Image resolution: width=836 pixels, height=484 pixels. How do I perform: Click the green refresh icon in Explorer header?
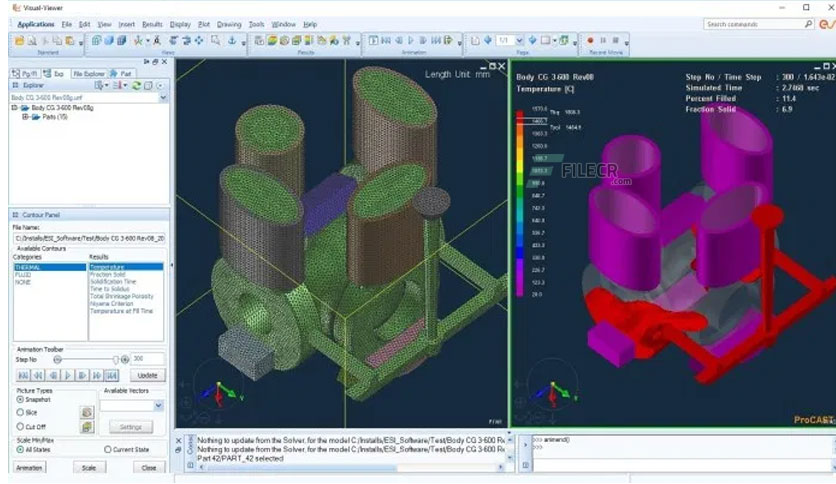(136, 85)
